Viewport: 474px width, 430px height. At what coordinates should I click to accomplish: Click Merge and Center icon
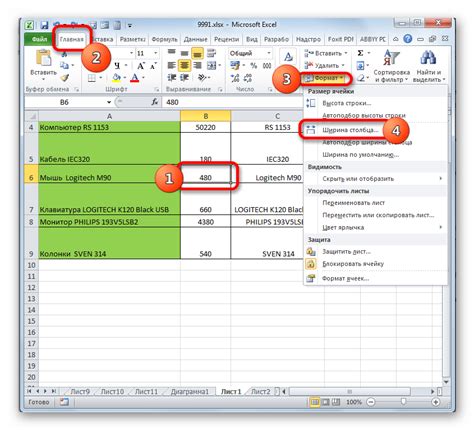coord(211,65)
